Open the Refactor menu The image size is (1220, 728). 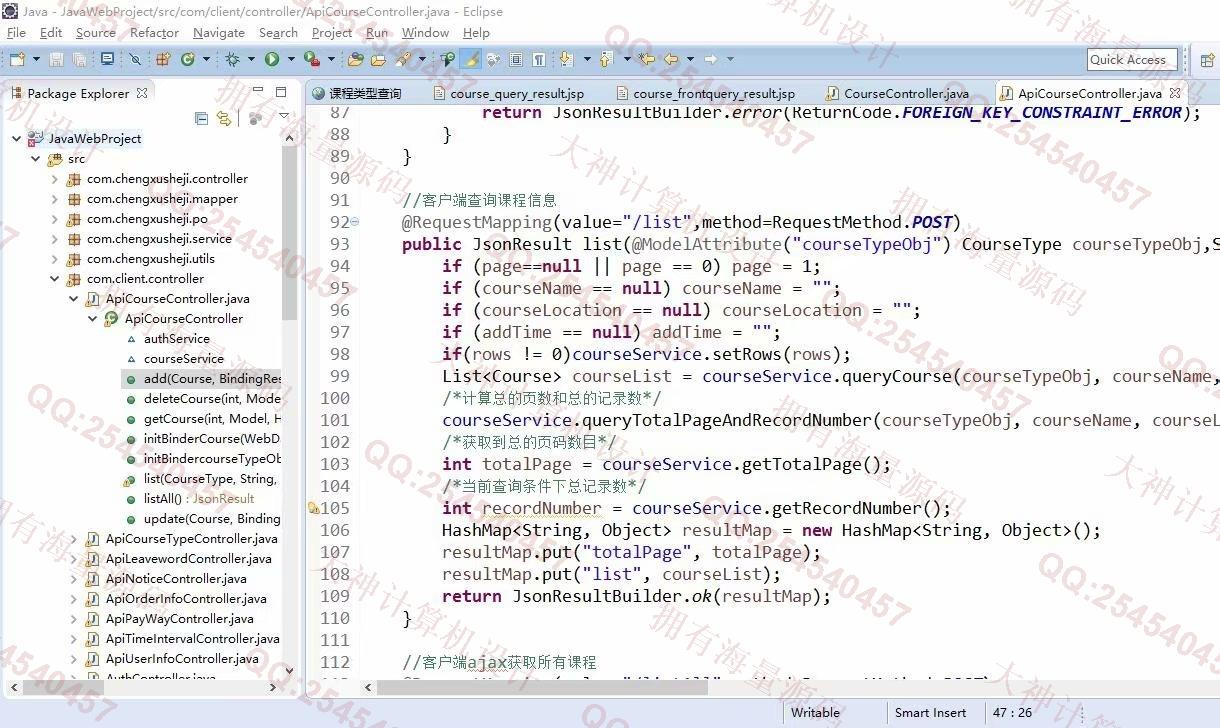pos(154,33)
